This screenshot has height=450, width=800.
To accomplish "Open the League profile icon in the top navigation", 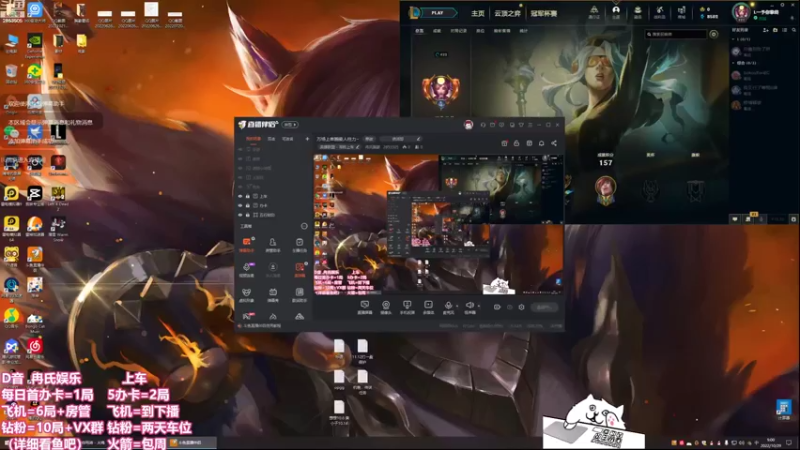I will (x=616, y=12).
